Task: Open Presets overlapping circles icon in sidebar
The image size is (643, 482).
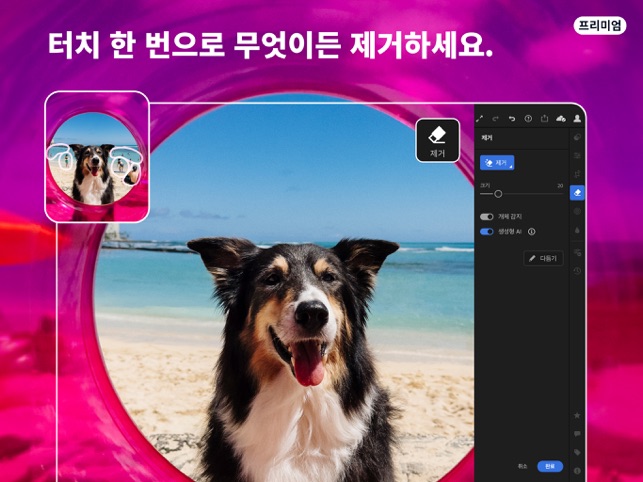Action: pos(577,137)
